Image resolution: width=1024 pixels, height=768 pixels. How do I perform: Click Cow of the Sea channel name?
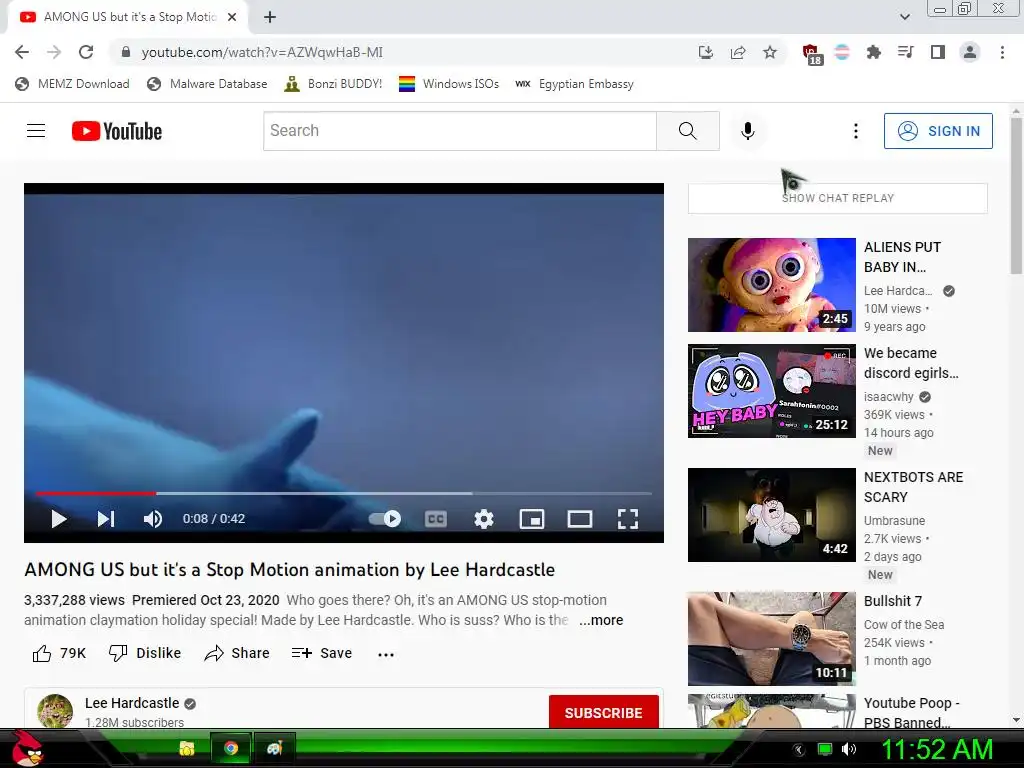click(x=904, y=624)
